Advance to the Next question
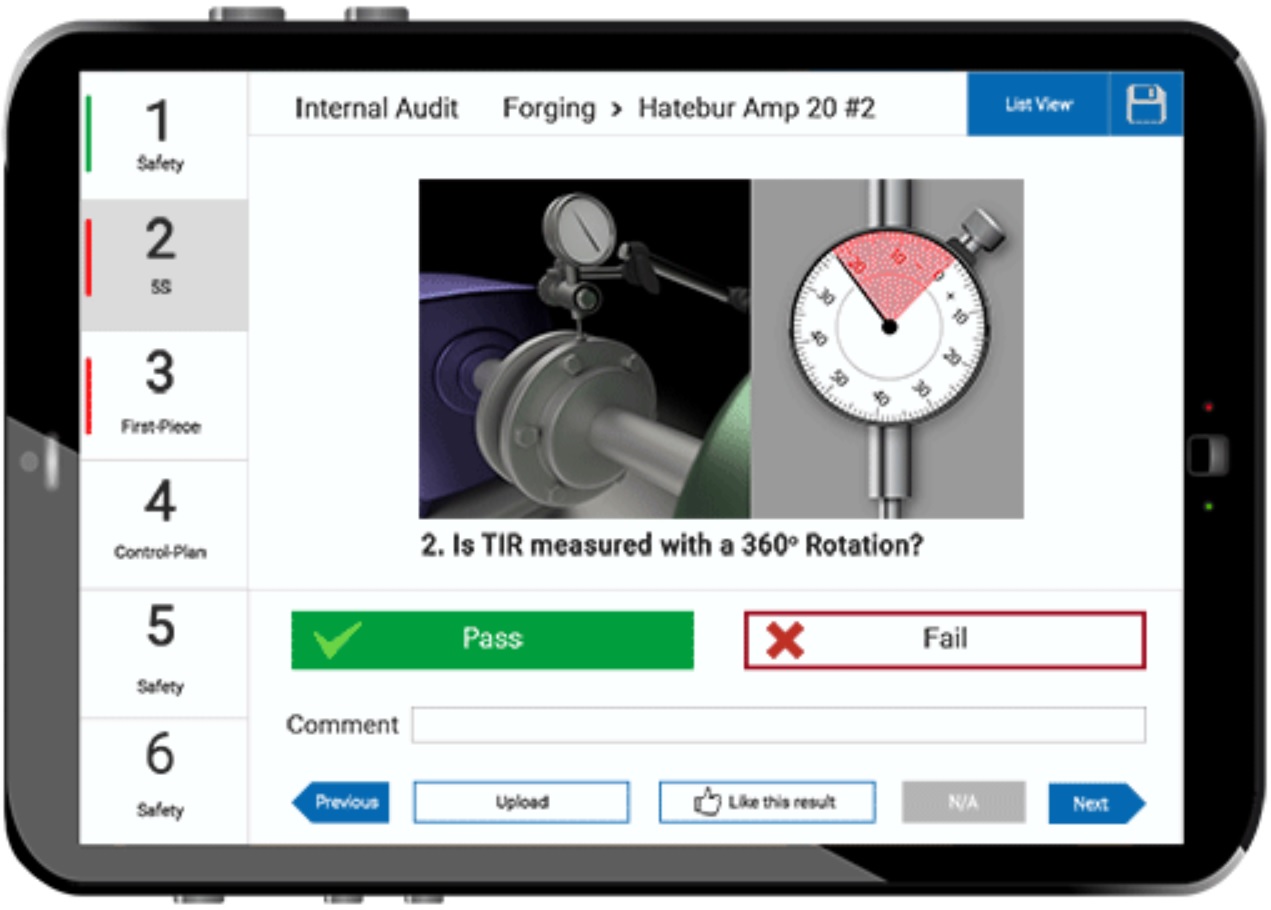 pos(1096,802)
